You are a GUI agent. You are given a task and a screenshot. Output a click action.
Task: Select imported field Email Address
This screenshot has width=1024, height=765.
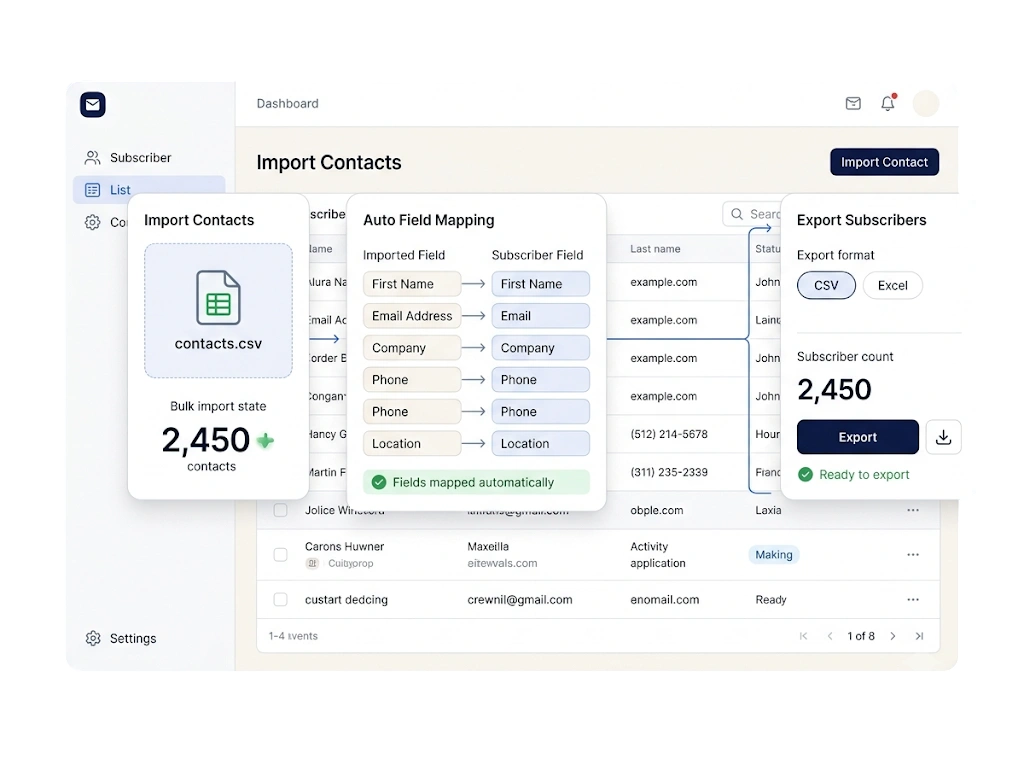[412, 316]
